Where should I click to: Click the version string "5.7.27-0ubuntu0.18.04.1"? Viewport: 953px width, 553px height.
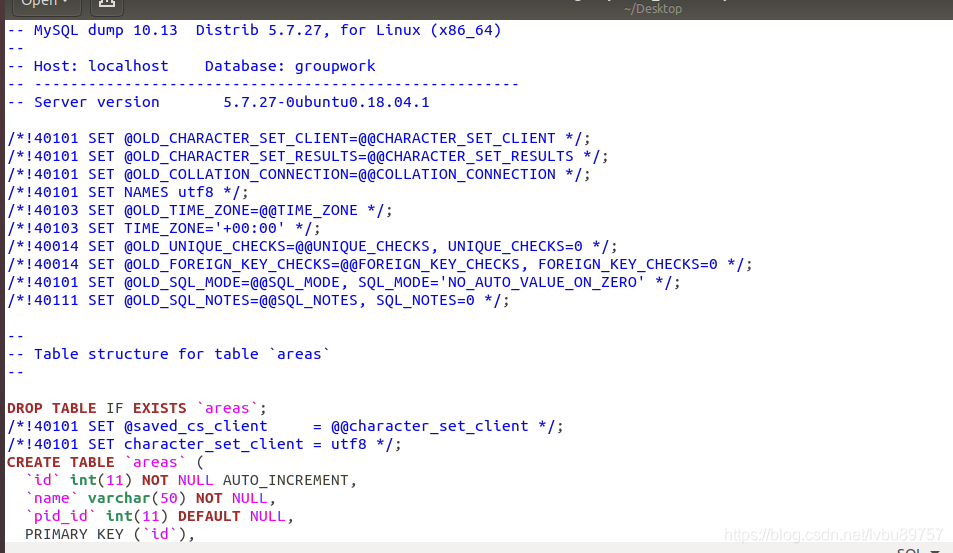326,102
